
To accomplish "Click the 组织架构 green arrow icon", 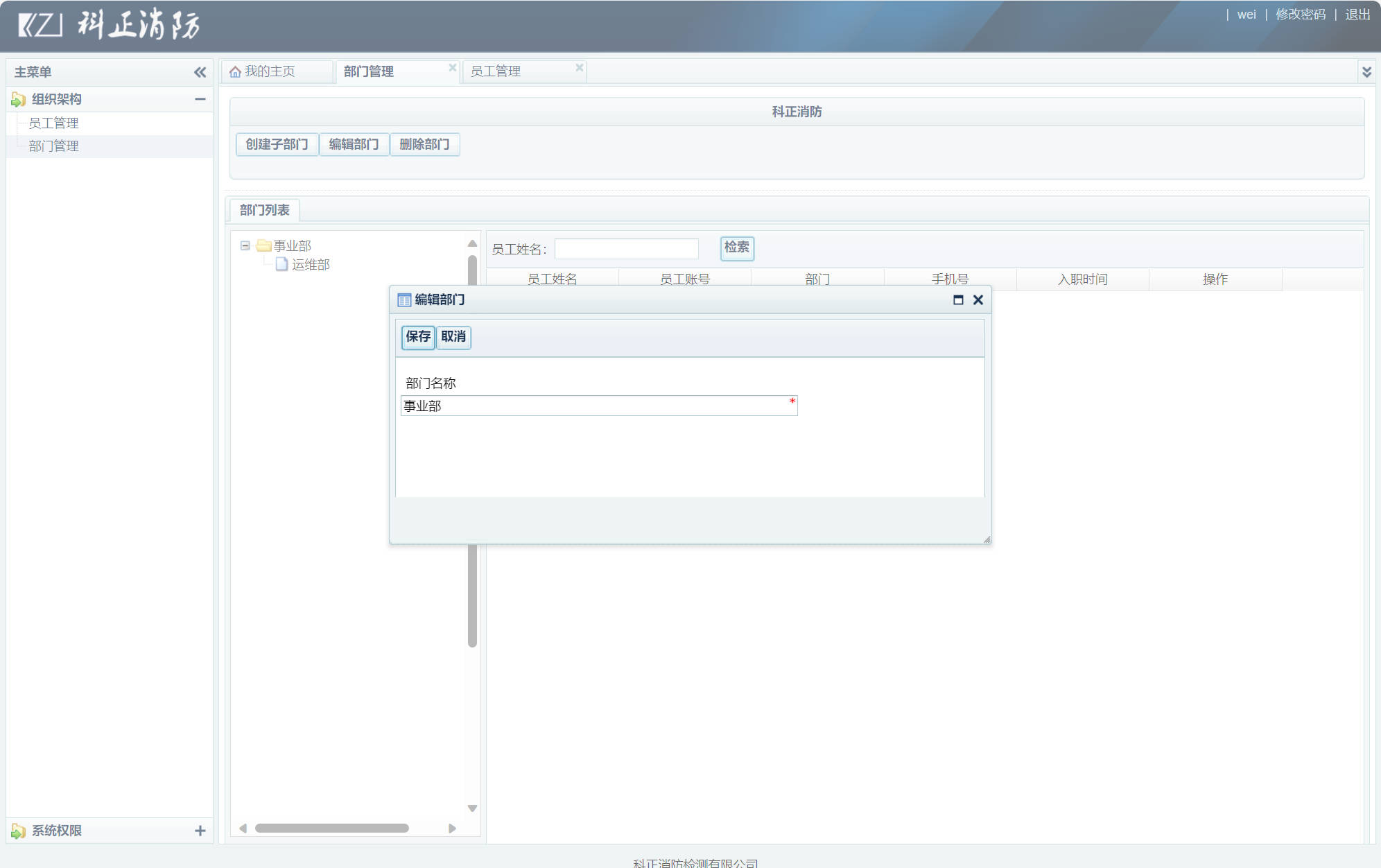I will [x=17, y=99].
